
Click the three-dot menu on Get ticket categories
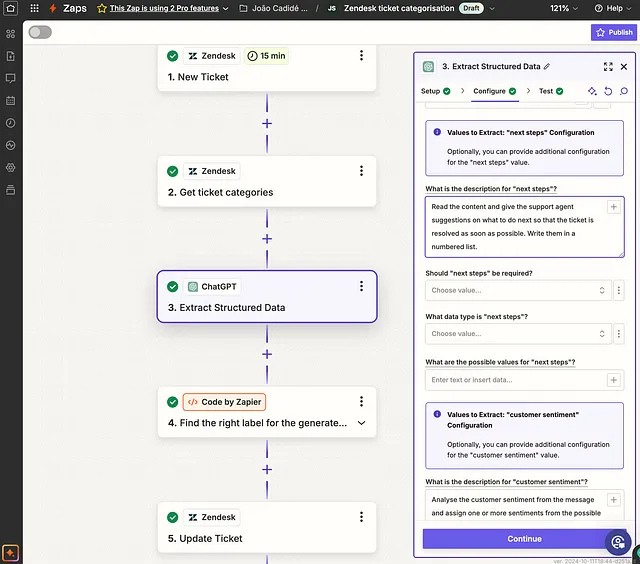click(361, 171)
